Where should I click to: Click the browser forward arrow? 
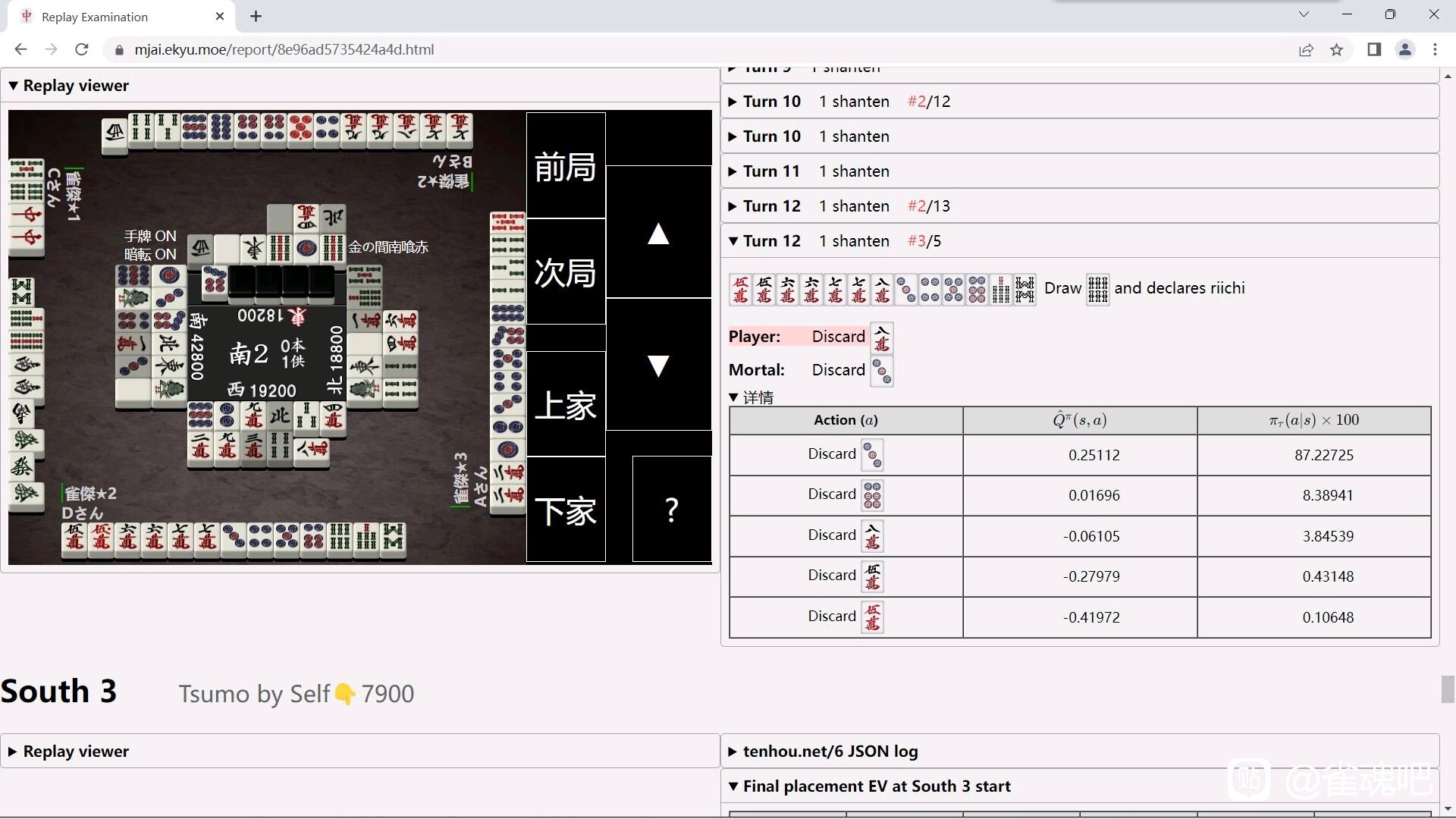pyautogui.click(x=51, y=49)
